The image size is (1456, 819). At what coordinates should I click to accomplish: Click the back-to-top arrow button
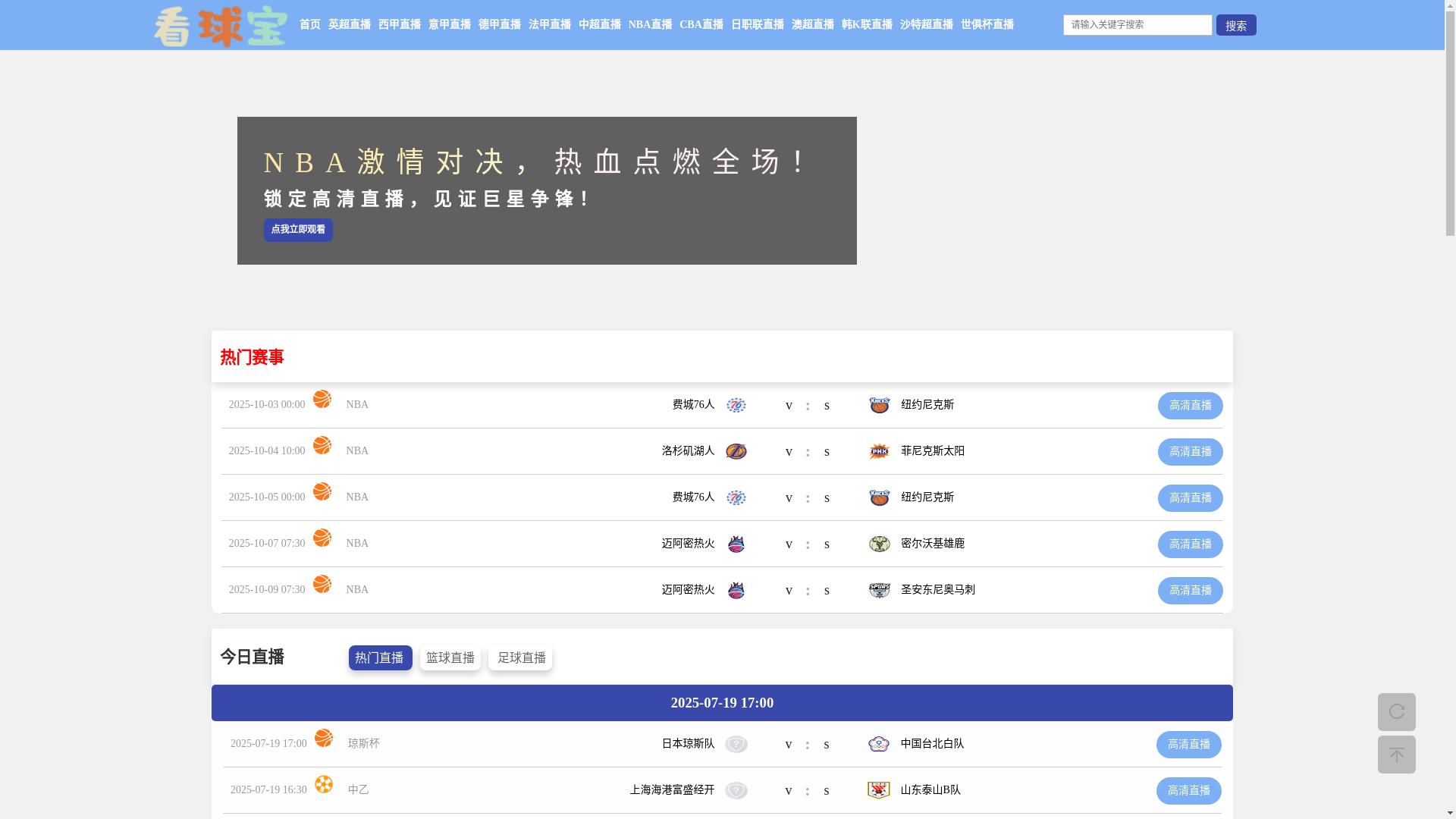(1396, 754)
